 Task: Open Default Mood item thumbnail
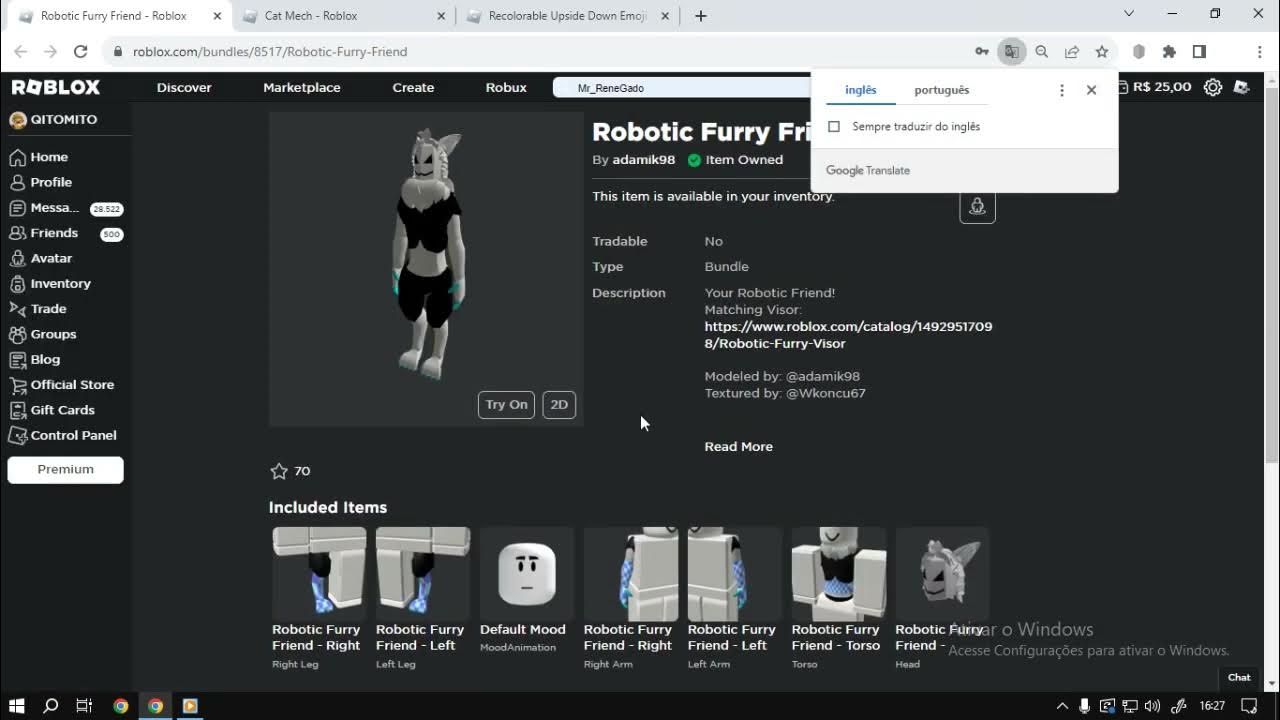point(527,574)
